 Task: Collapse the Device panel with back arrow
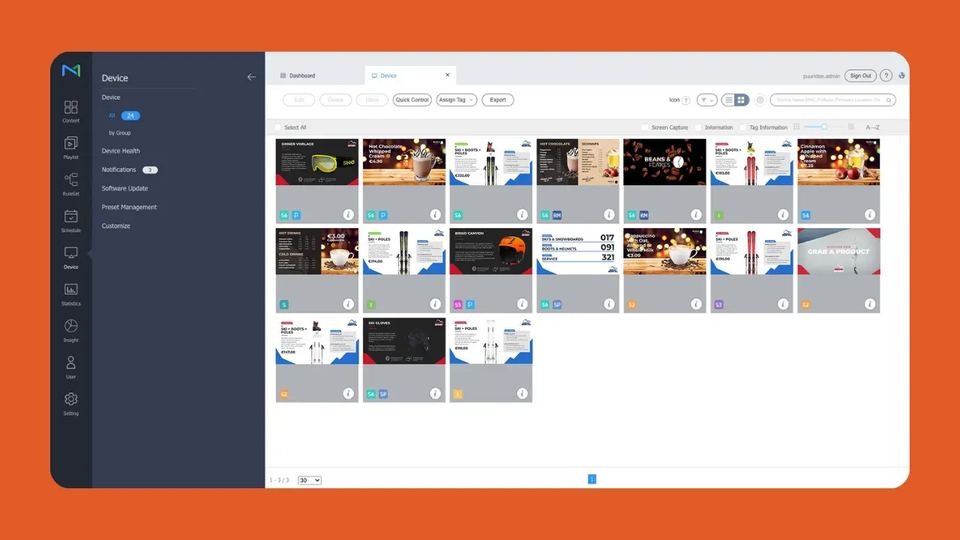pyautogui.click(x=251, y=77)
